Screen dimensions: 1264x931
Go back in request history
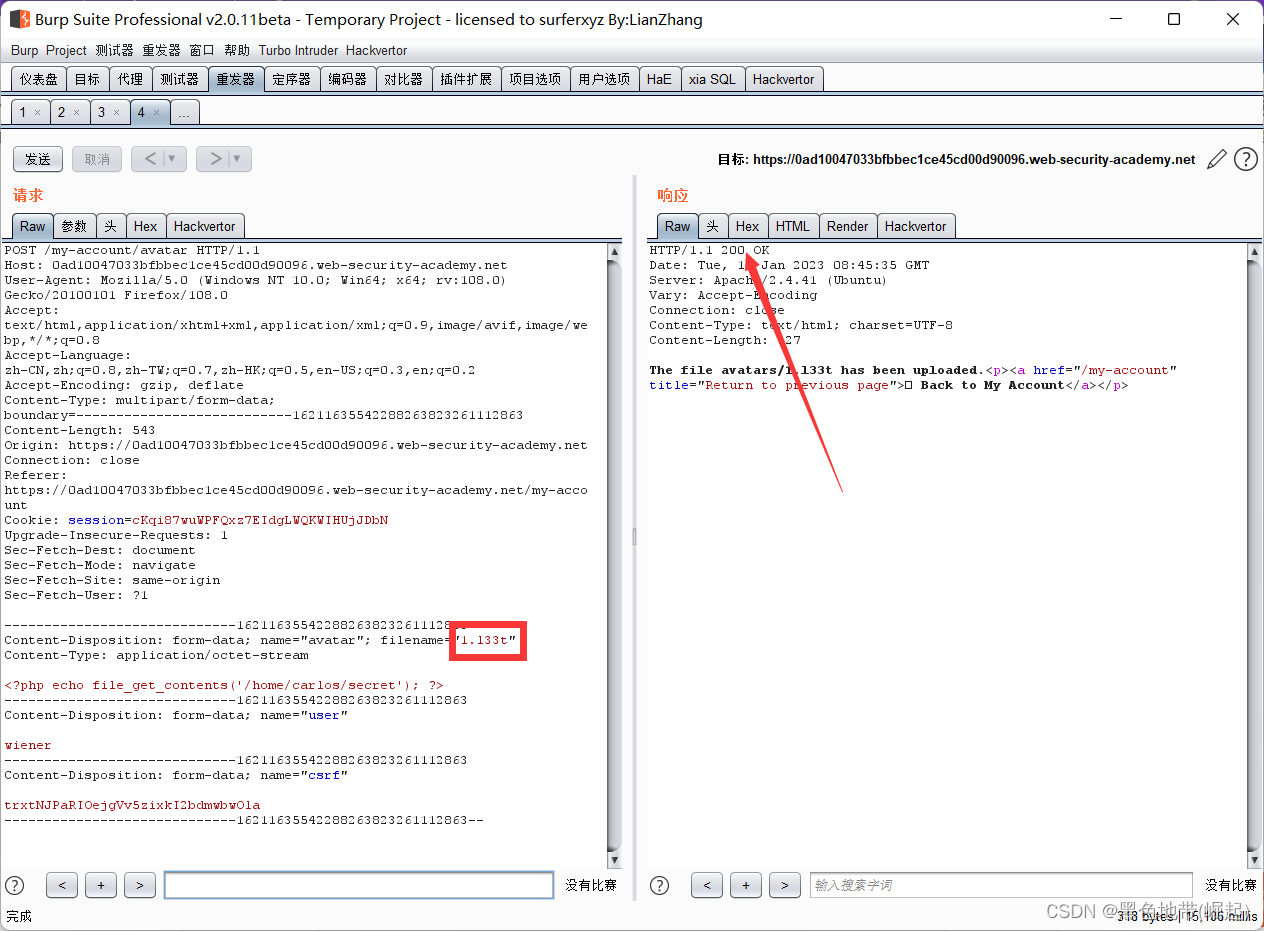pos(150,159)
